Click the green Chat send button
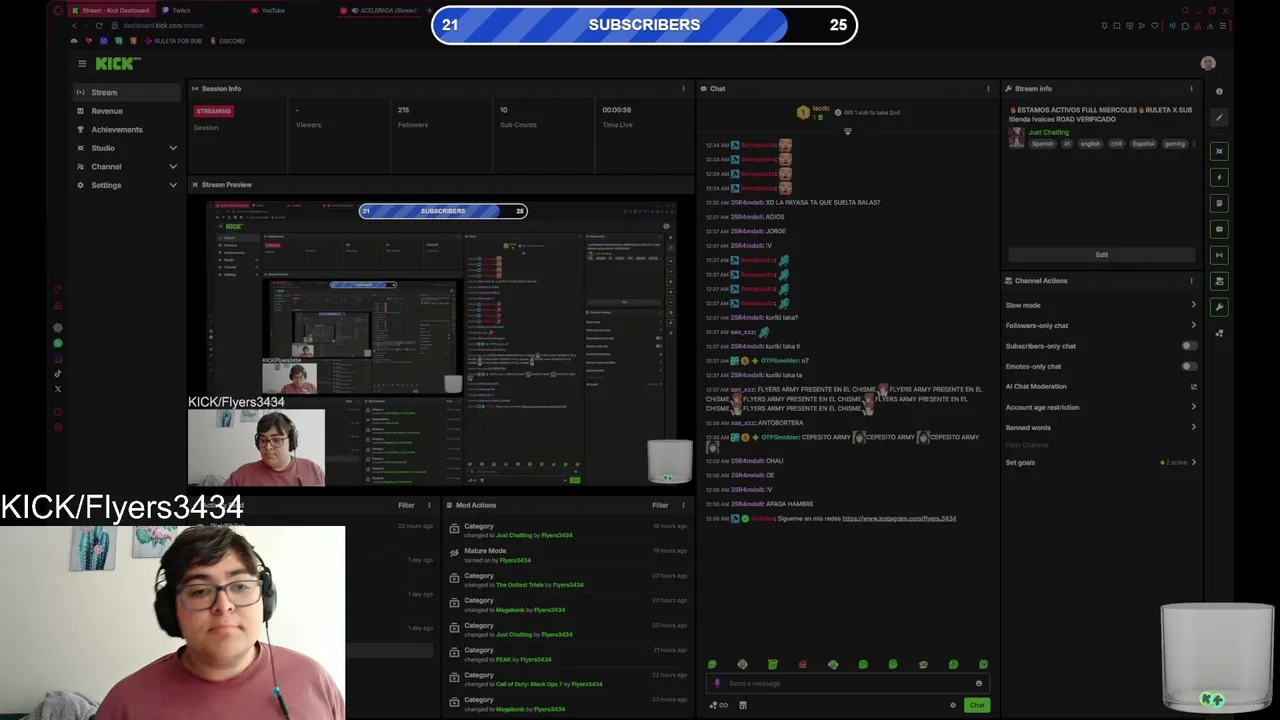This screenshot has width=1280, height=720. point(977,705)
